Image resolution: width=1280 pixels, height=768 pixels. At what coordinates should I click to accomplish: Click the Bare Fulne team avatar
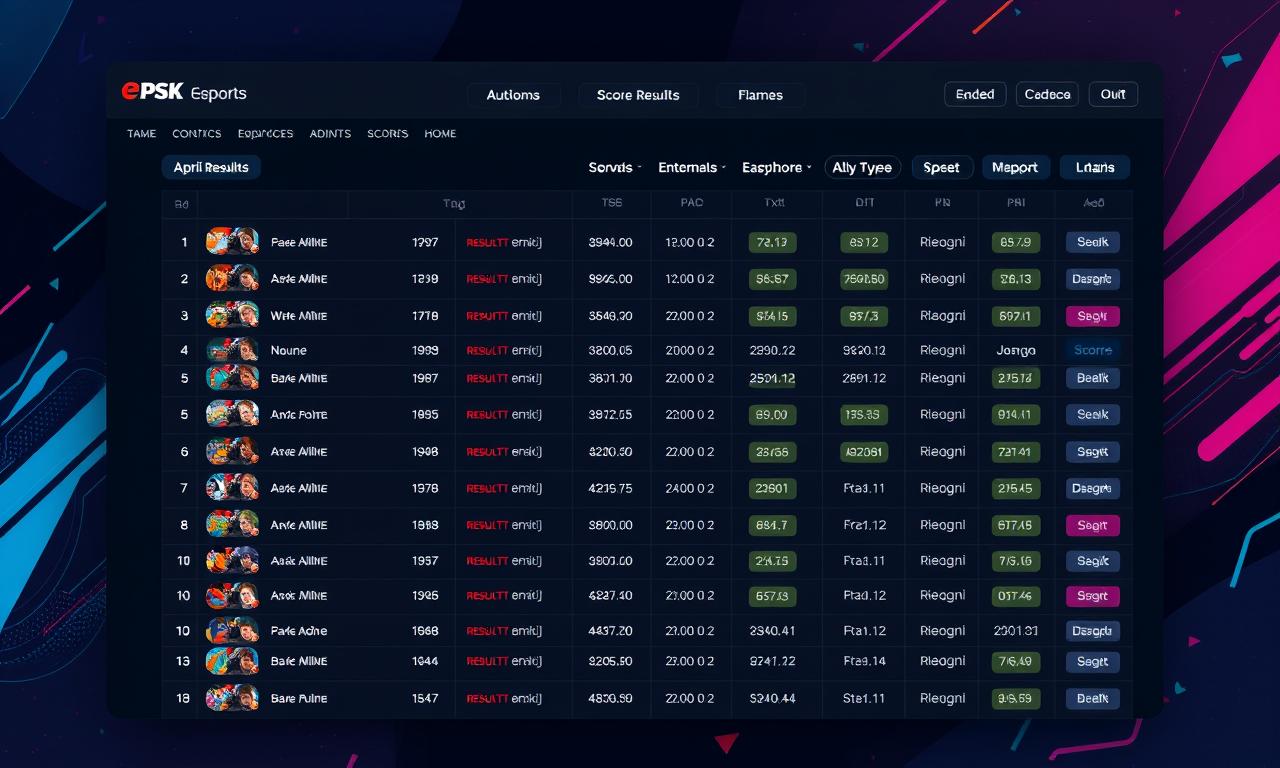pyautogui.click(x=232, y=698)
